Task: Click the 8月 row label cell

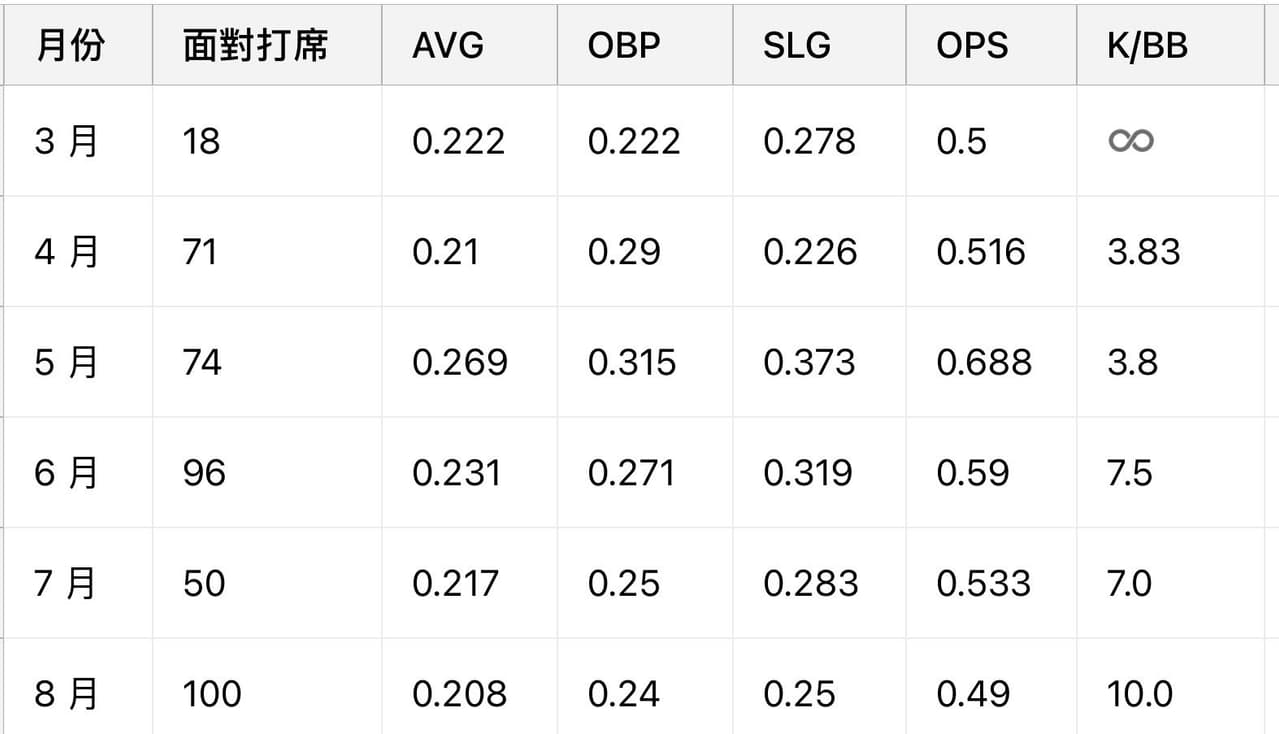Action: 78,692
